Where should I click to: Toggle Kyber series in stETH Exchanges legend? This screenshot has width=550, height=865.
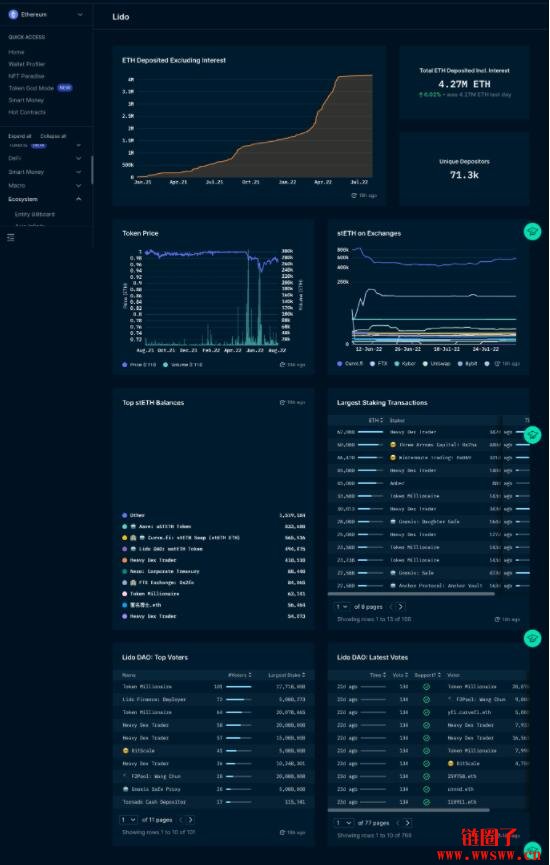(404, 364)
